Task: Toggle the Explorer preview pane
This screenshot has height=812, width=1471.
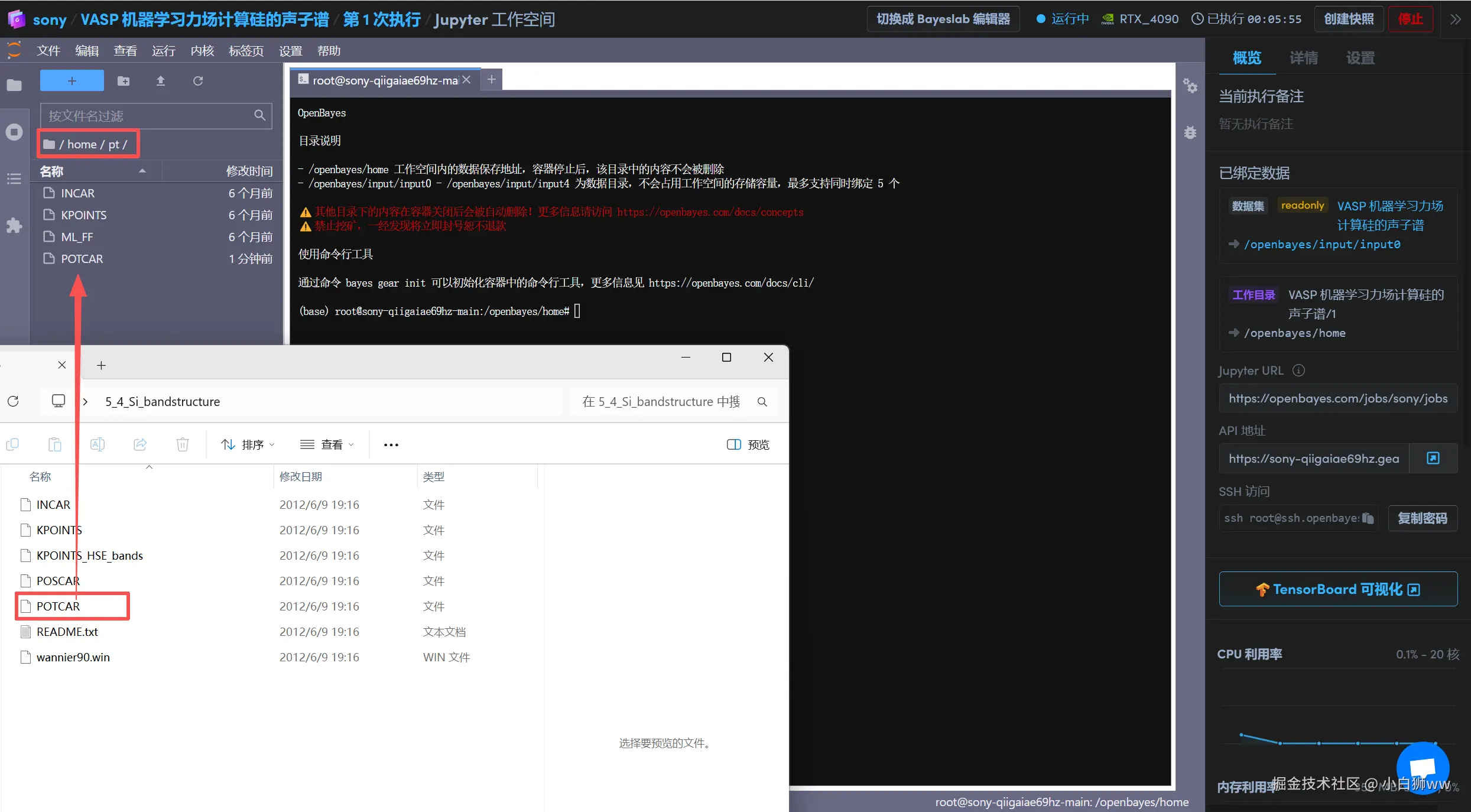Action: [748, 444]
